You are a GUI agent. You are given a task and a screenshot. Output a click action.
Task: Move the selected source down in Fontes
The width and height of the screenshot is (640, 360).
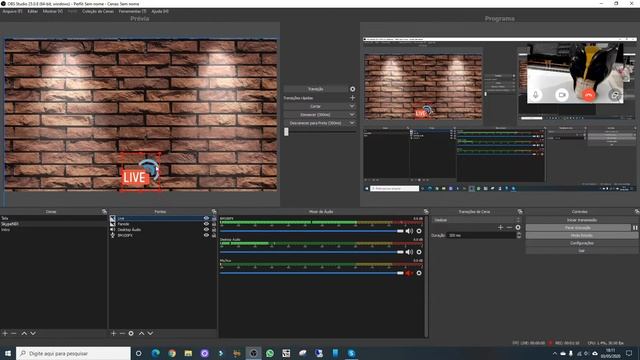pos(150,333)
